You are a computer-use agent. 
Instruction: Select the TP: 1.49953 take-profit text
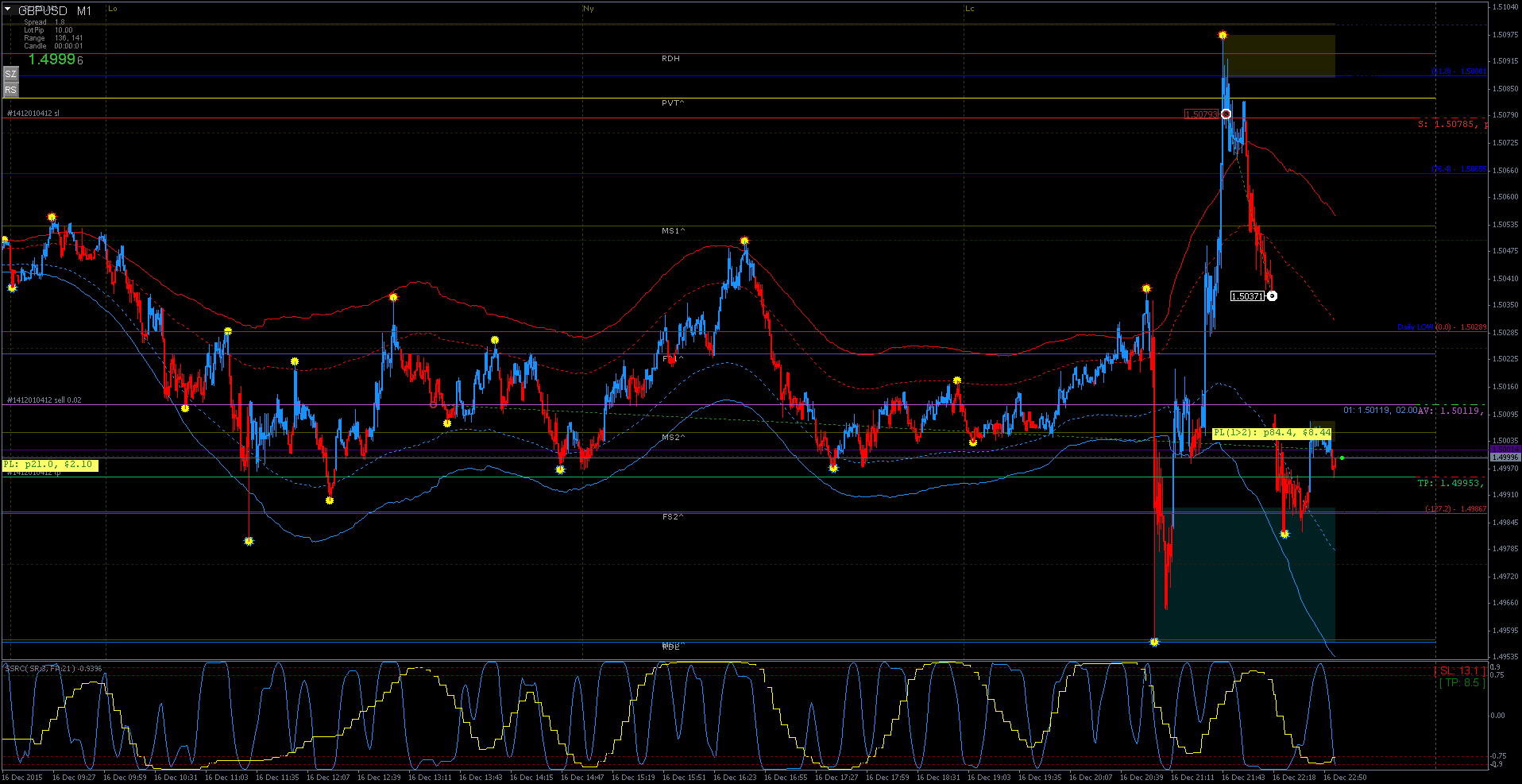(1451, 483)
